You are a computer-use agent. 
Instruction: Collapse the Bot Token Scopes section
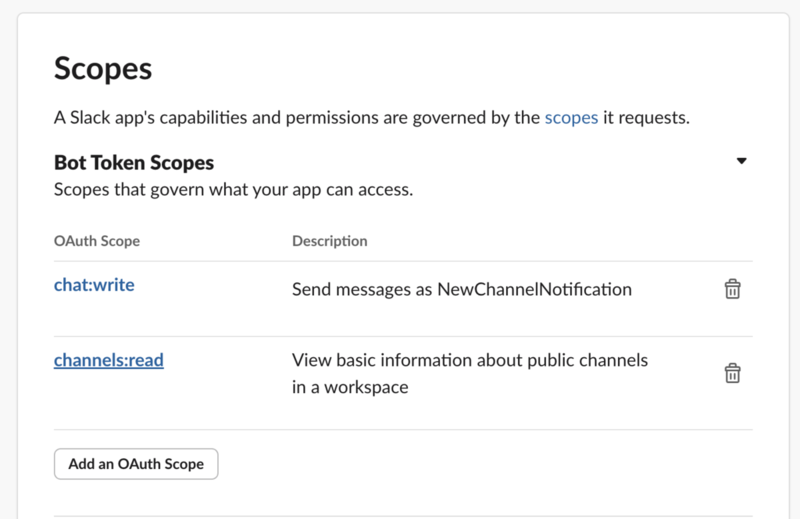point(741,161)
